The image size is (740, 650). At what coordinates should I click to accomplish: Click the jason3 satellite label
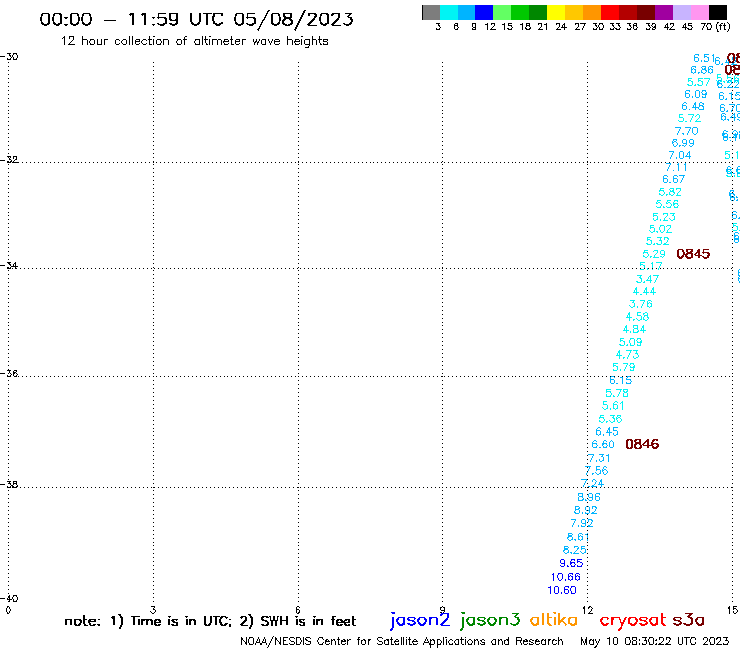pyautogui.click(x=490, y=620)
